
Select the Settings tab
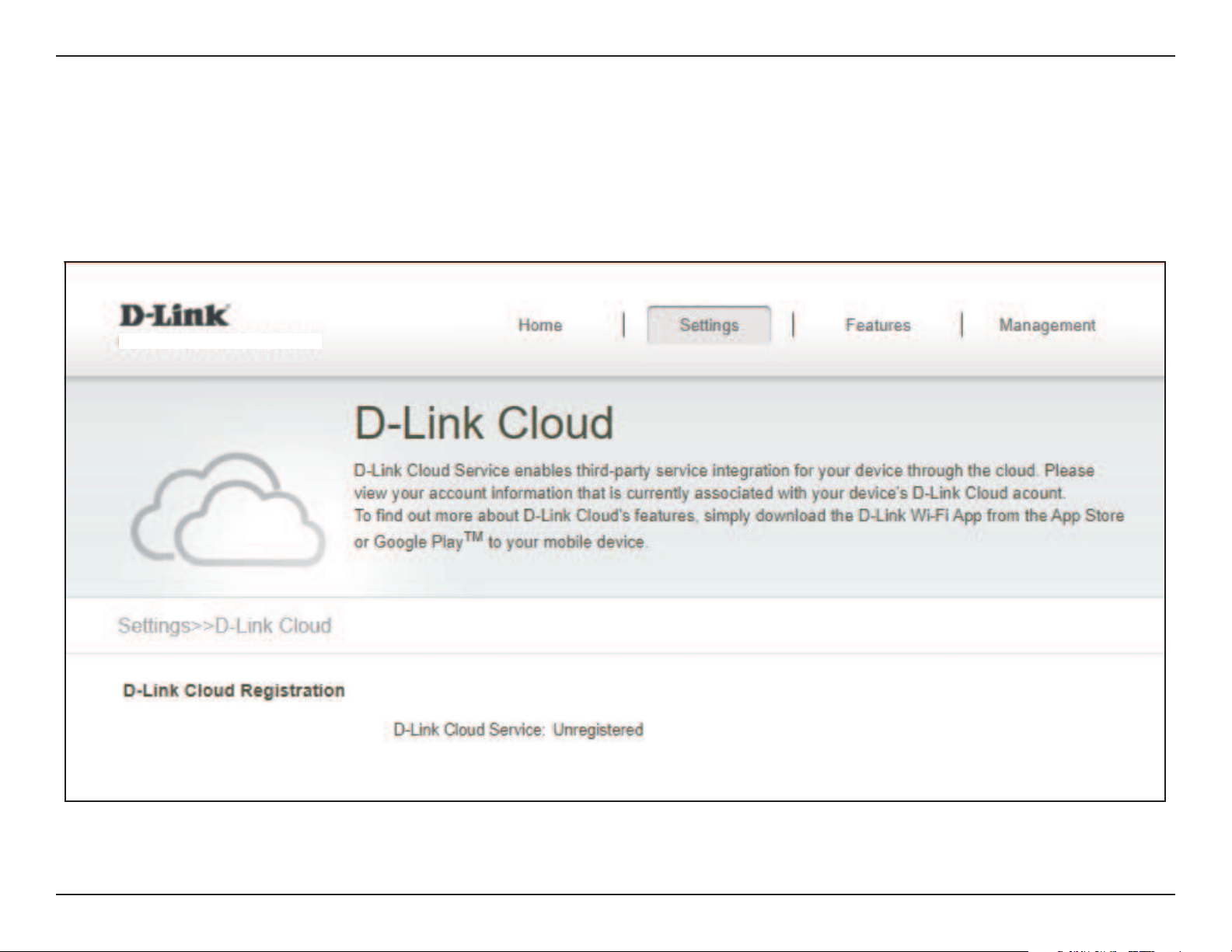pos(709,325)
